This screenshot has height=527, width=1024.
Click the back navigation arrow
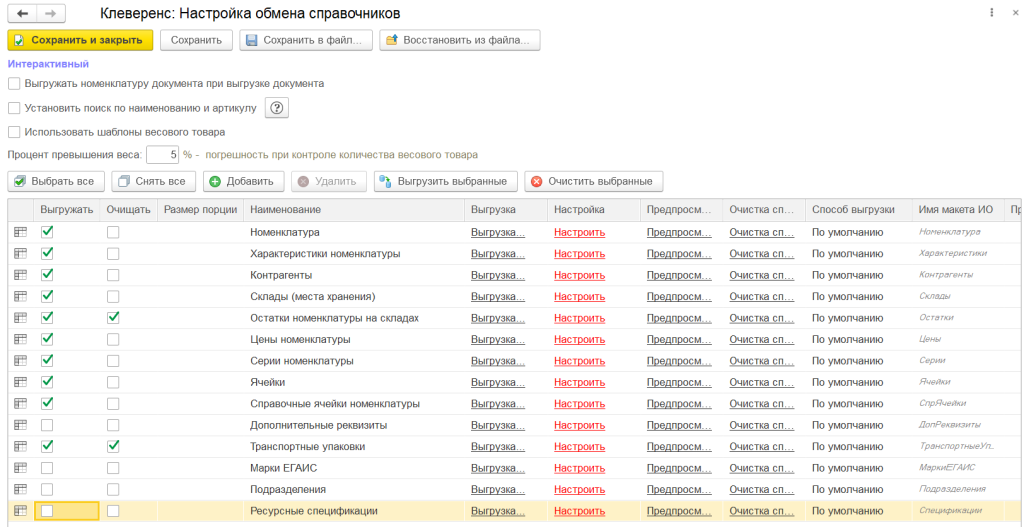23,14
